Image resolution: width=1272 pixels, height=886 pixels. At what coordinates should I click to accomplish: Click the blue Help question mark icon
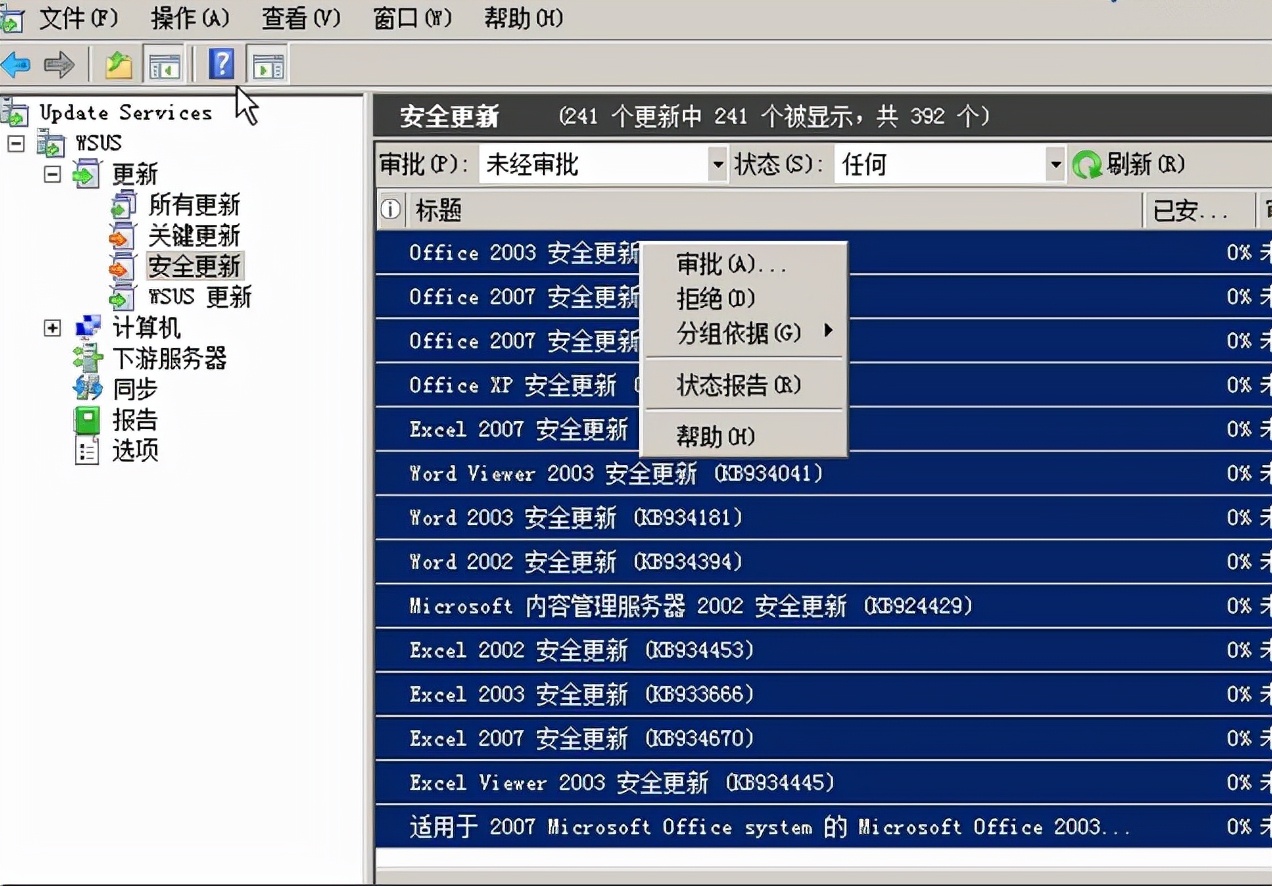(221, 65)
